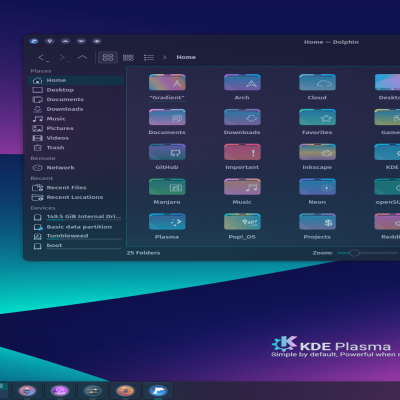Viewport: 400px width, 400px height.
Task: Open Downloads in Places panel
Action: [x=76, y=109]
